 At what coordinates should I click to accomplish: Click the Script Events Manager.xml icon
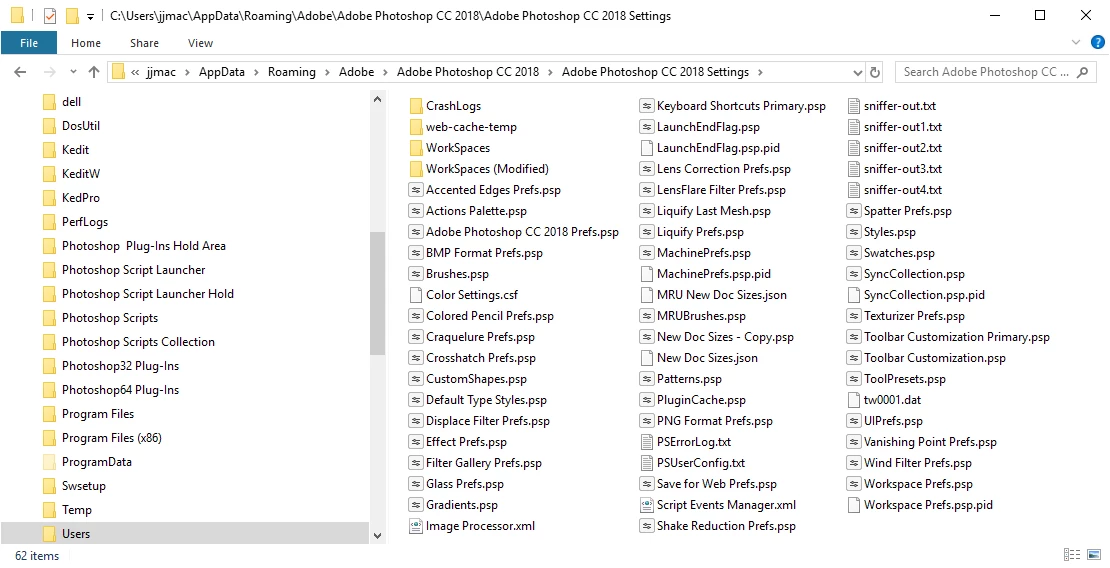pos(646,505)
